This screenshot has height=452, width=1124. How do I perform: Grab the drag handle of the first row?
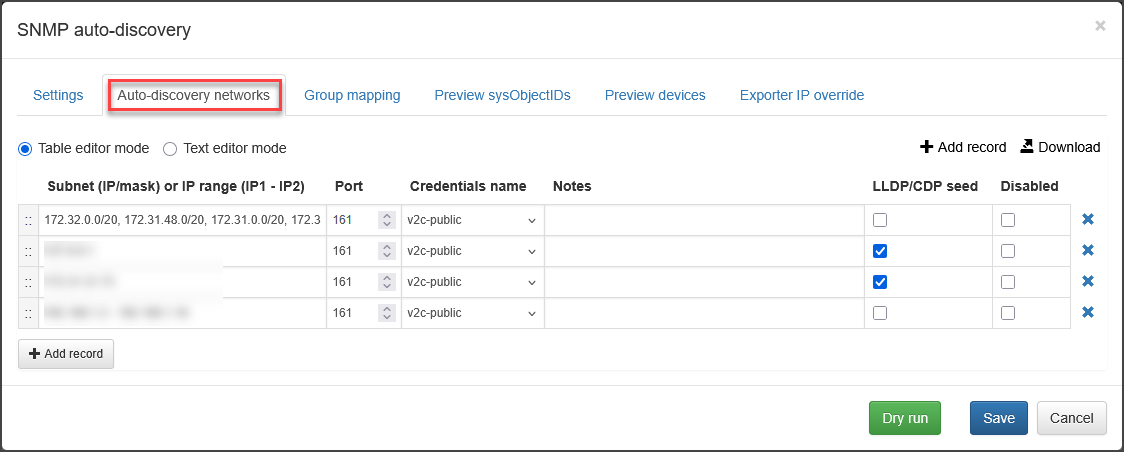coord(28,221)
